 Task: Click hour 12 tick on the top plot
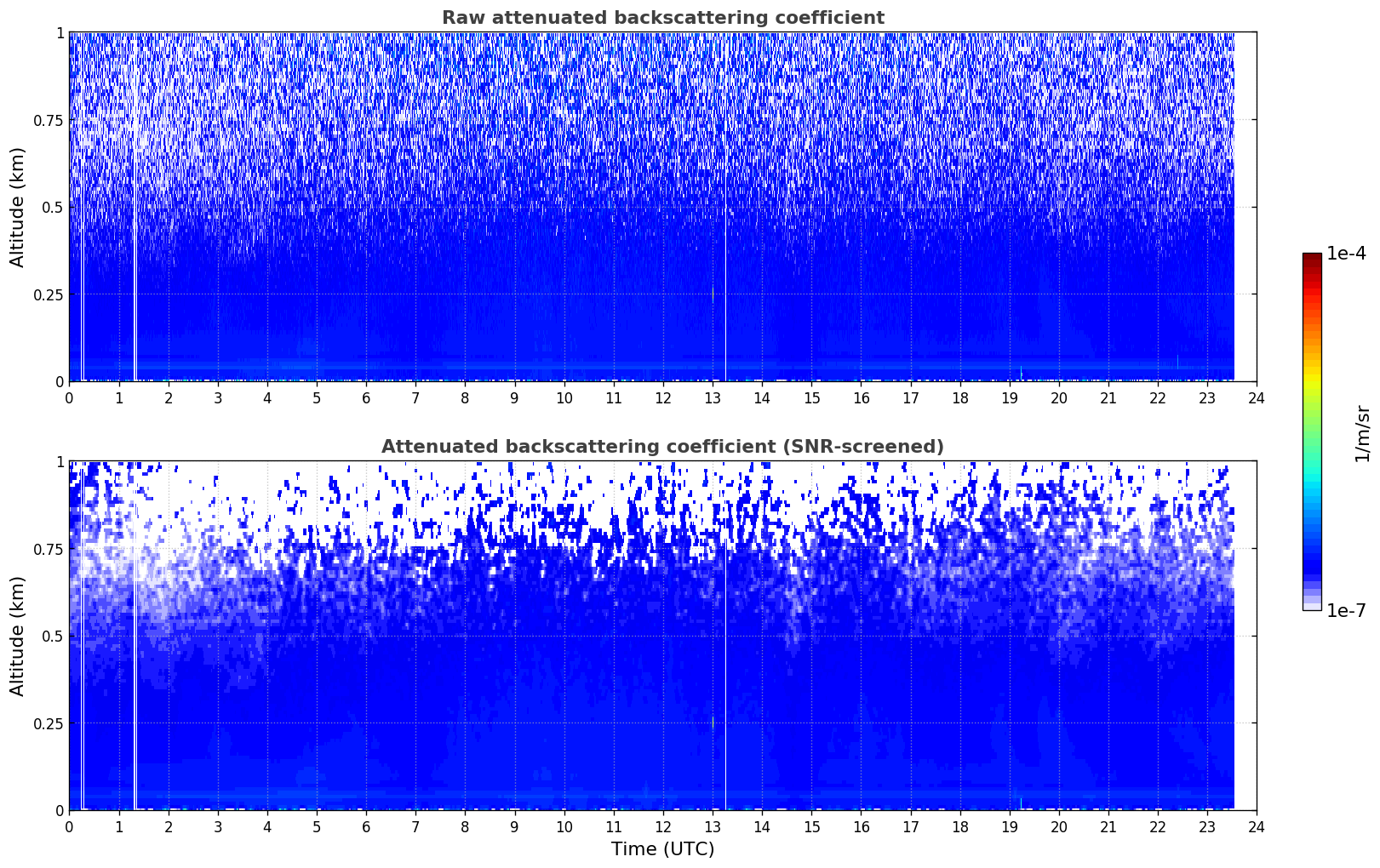[x=662, y=398]
